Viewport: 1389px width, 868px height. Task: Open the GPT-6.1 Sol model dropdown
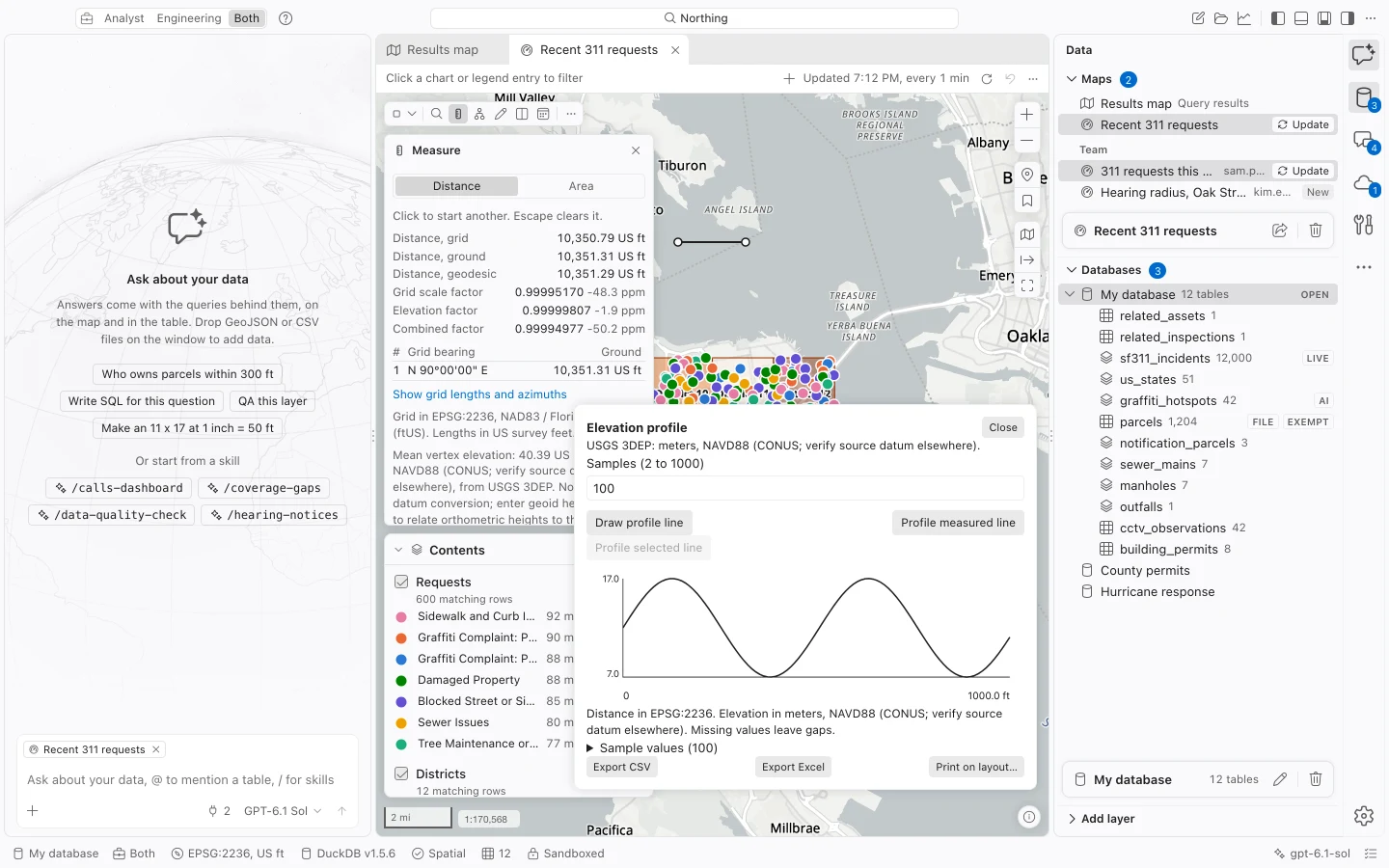[x=283, y=811]
